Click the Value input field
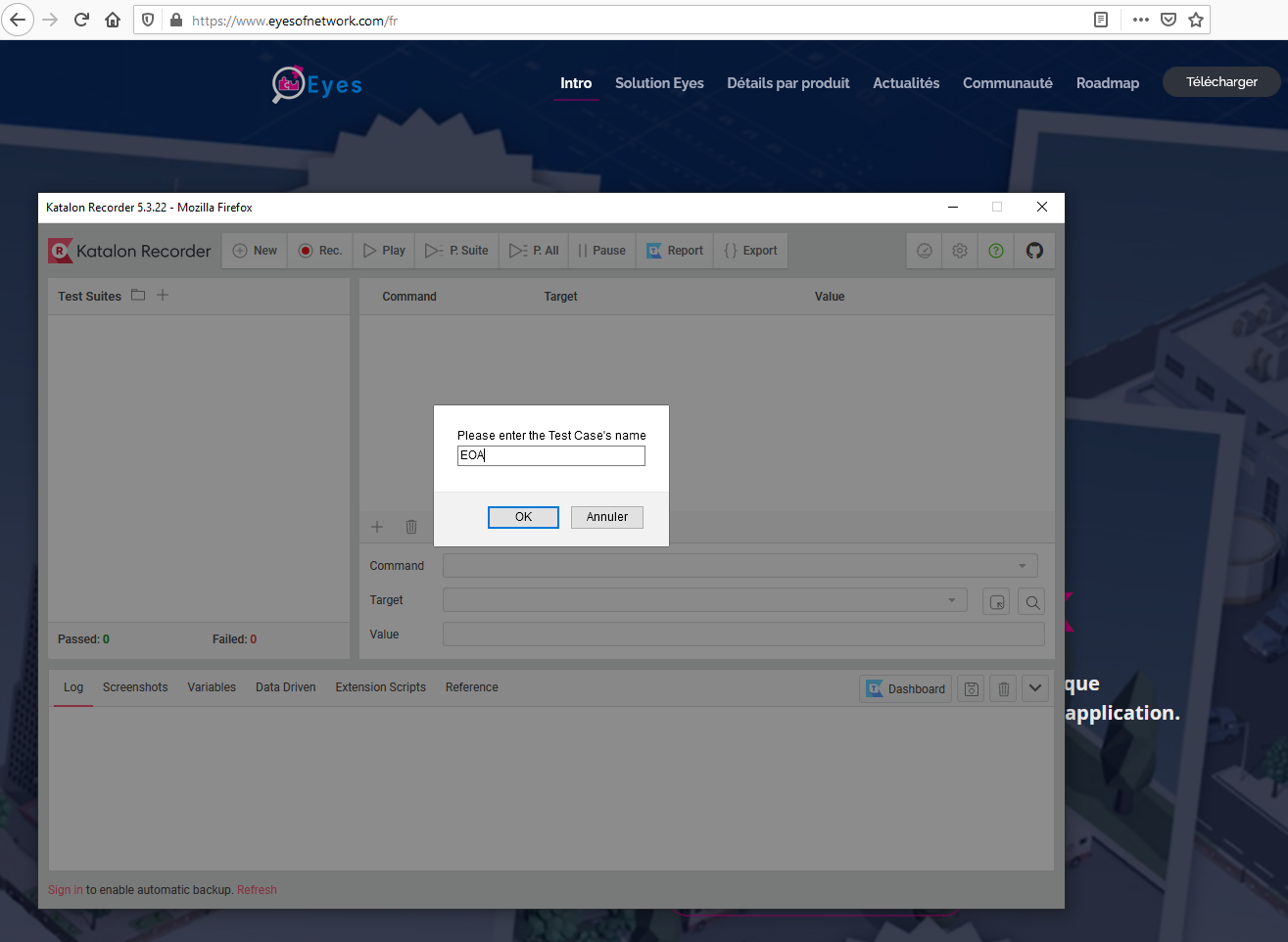This screenshot has width=1288, height=942. (x=743, y=635)
